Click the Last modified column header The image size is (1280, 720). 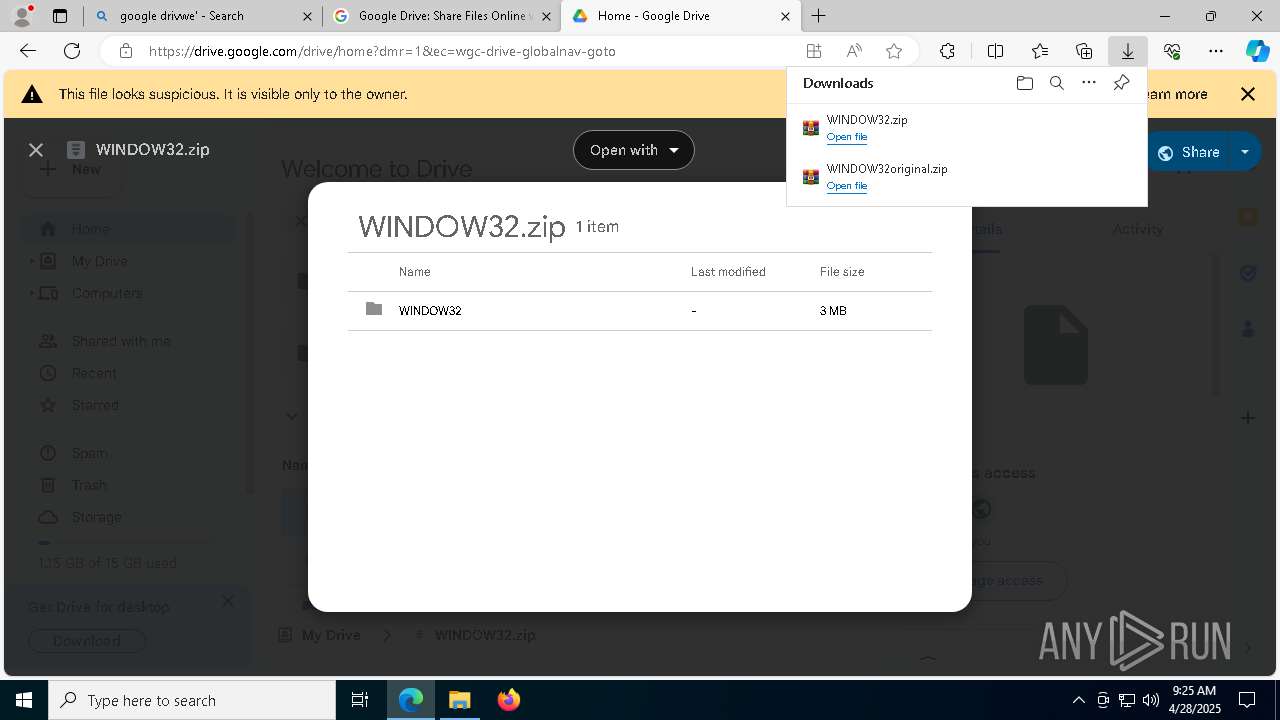tap(728, 272)
